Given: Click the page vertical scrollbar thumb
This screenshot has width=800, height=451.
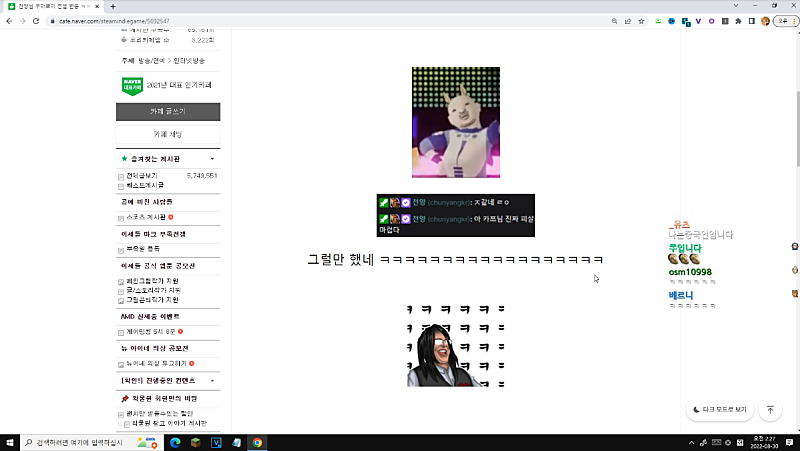Looking at the screenshot, I should pyautogui.click(x=797, y=128).
